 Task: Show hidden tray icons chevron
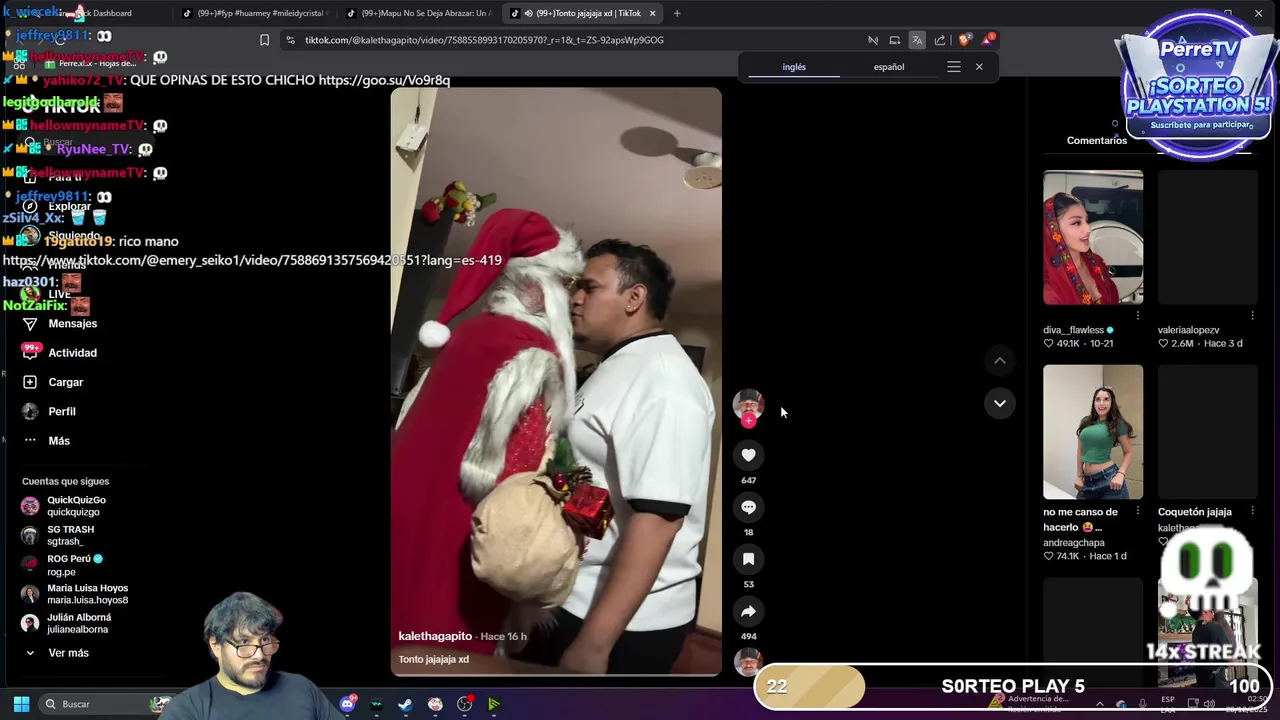(1099, 704)
